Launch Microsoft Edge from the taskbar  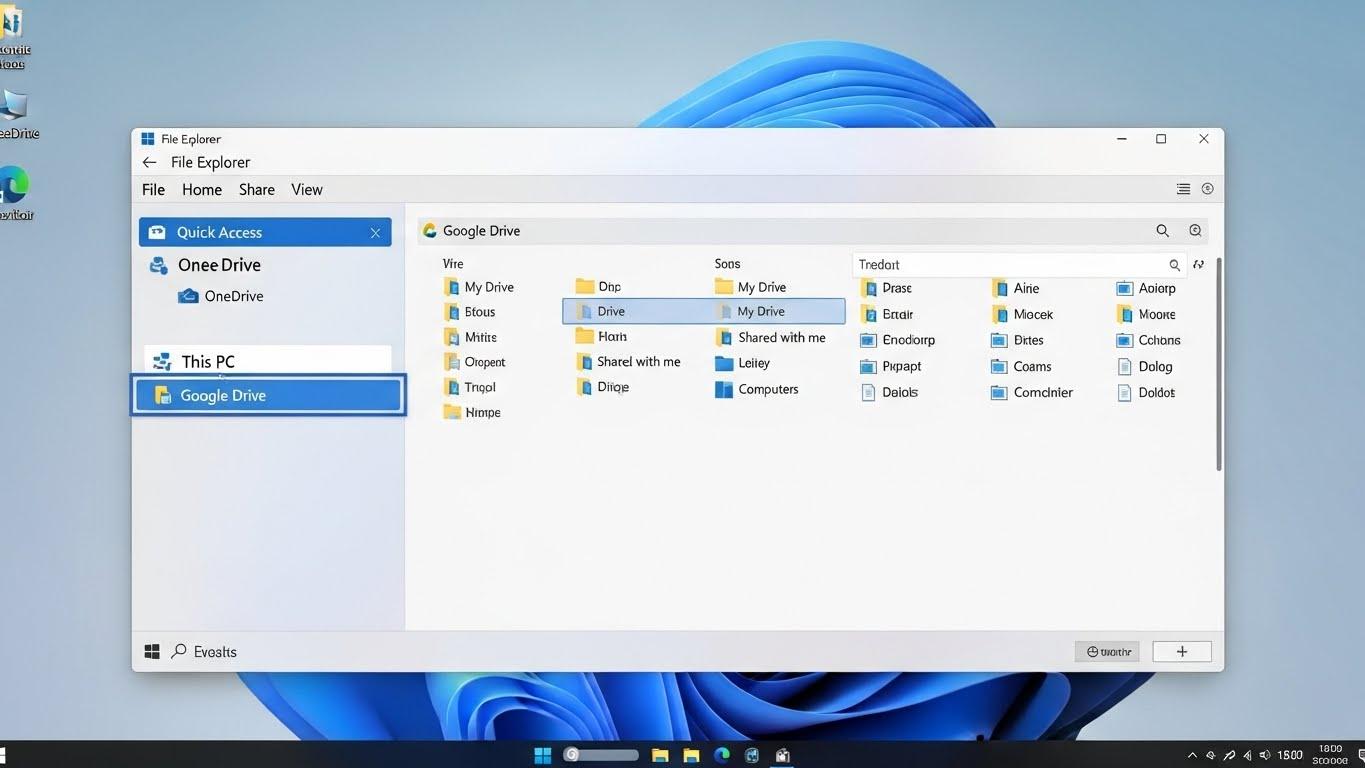[721, 755]
